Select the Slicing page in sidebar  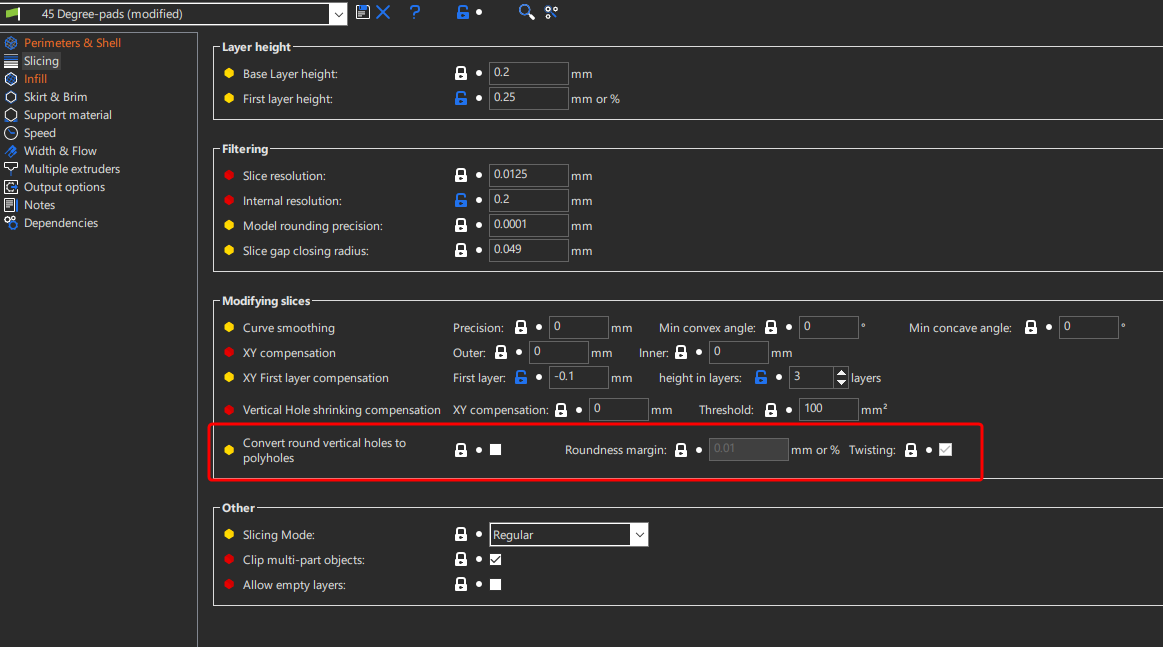tap(41, 61)
